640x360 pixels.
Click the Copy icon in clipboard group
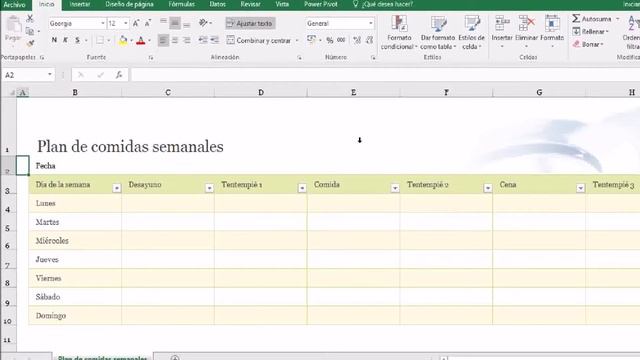pyautogui.click(x=29, y=31)
